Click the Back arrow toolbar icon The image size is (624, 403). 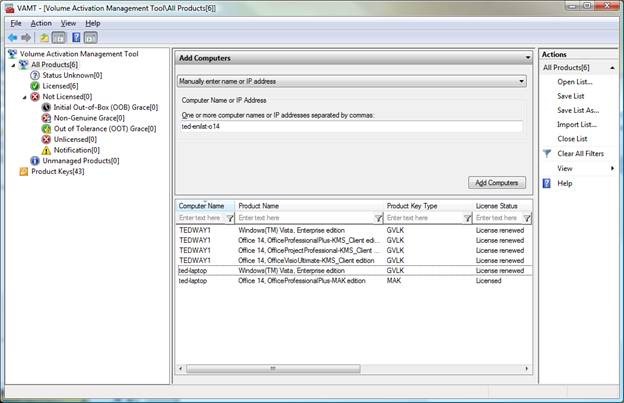(13, 38)
